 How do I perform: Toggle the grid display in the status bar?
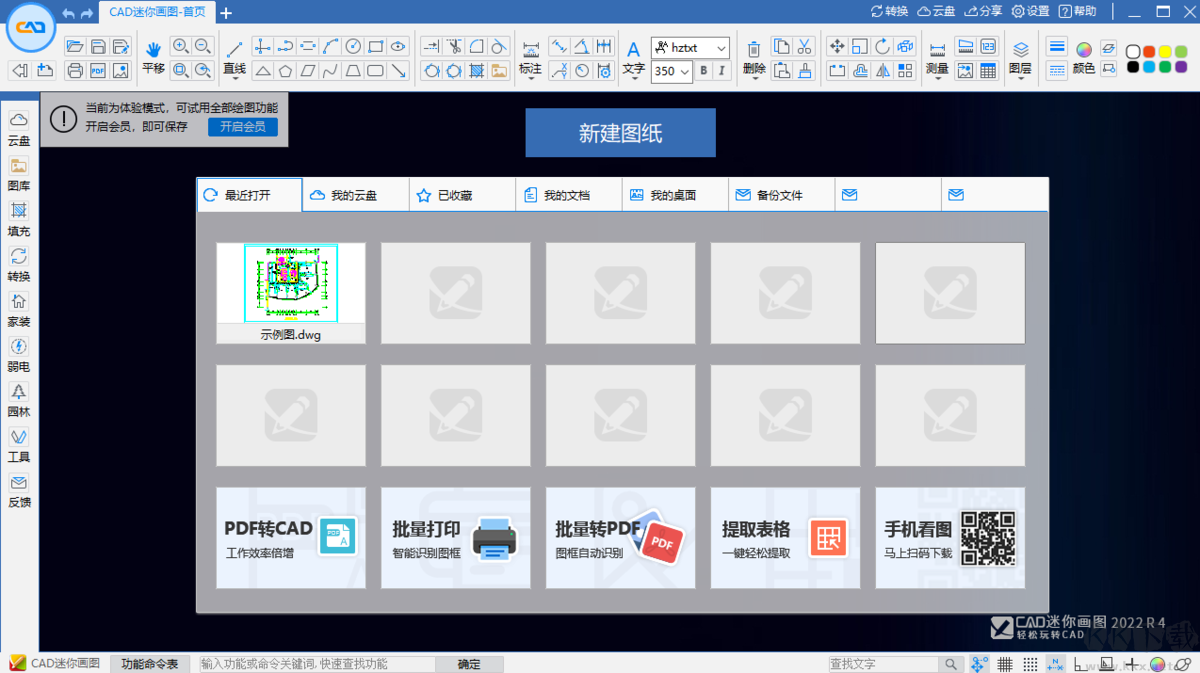pyautogui.click(x=1004, y=663)
